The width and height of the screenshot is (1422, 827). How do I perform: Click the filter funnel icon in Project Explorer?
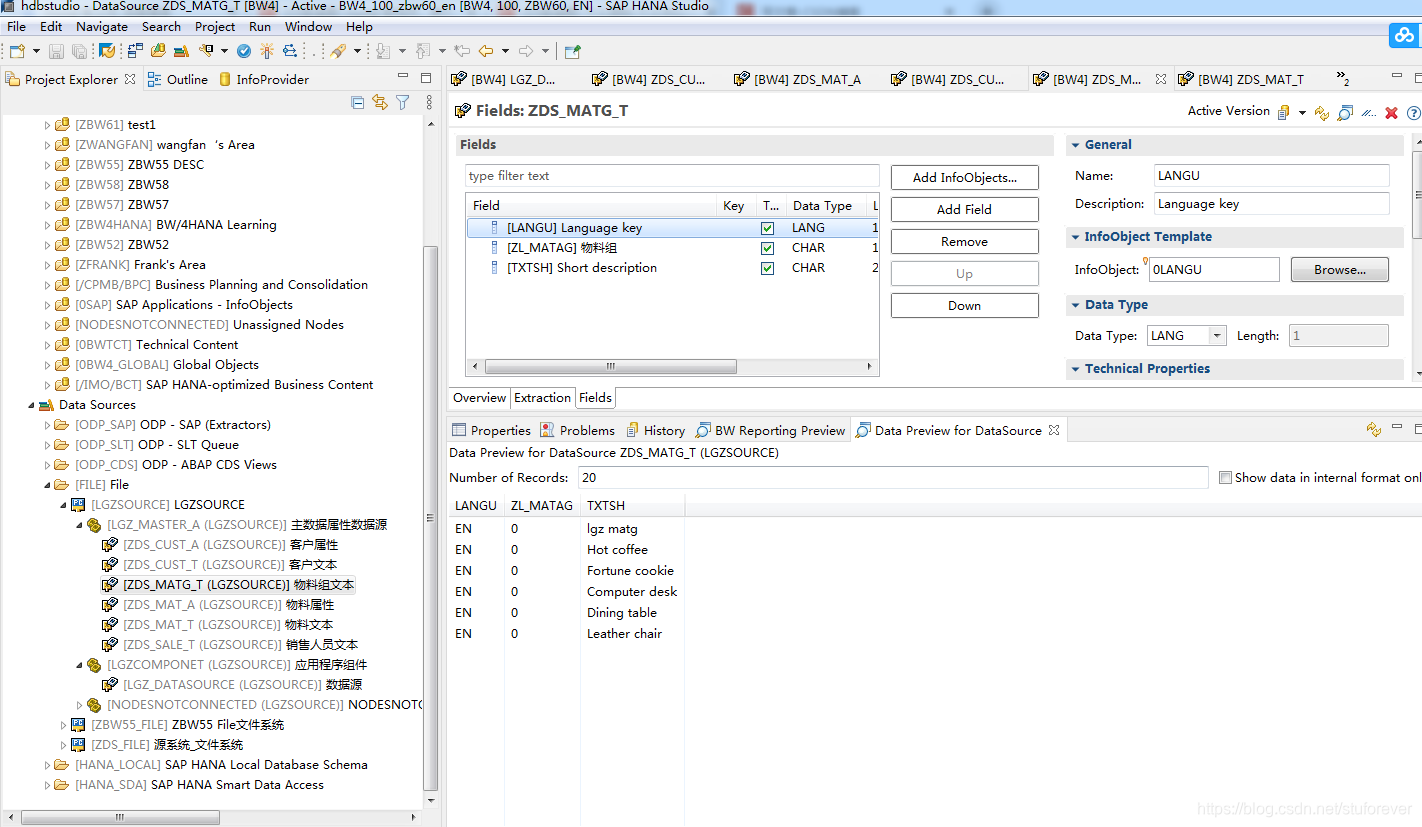pos(403,102)
